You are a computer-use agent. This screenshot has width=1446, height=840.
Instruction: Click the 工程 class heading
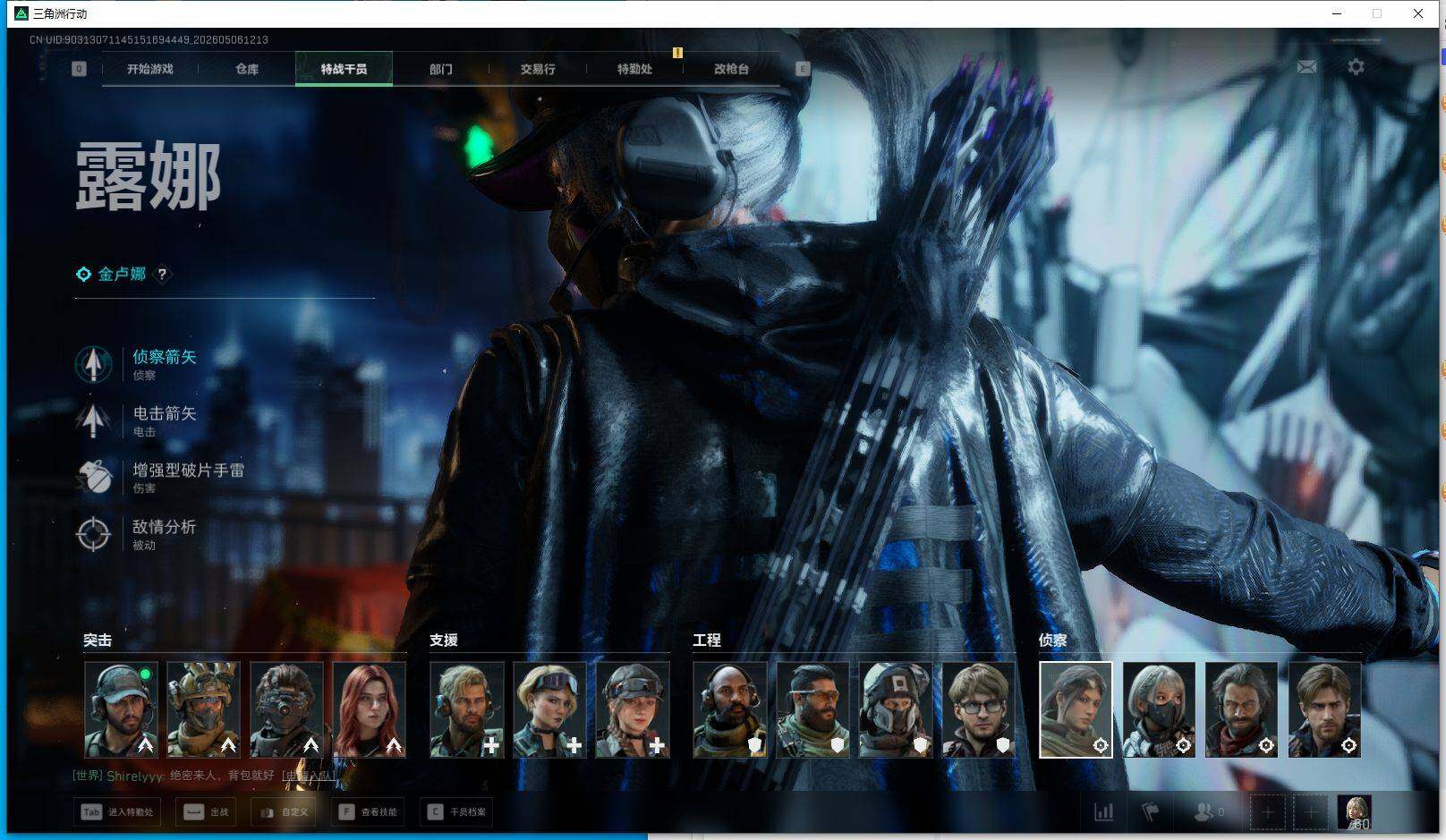(707, 641)
